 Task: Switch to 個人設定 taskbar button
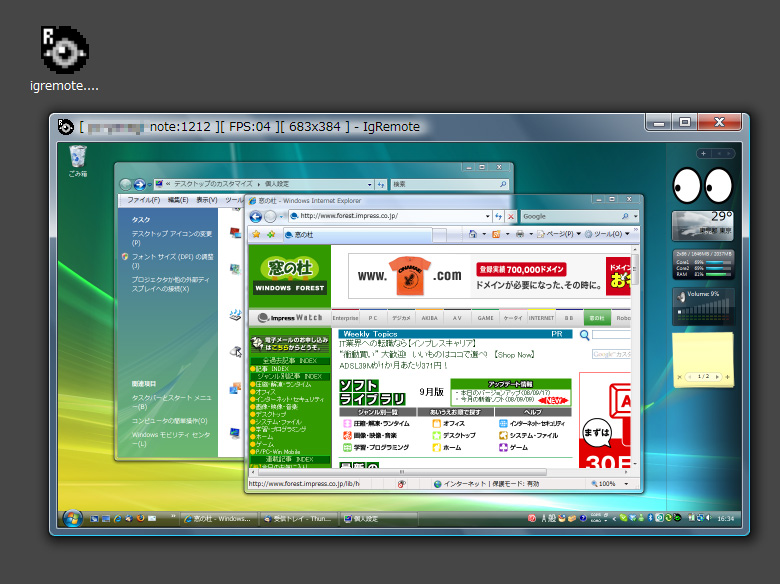(x=379, y=518)
